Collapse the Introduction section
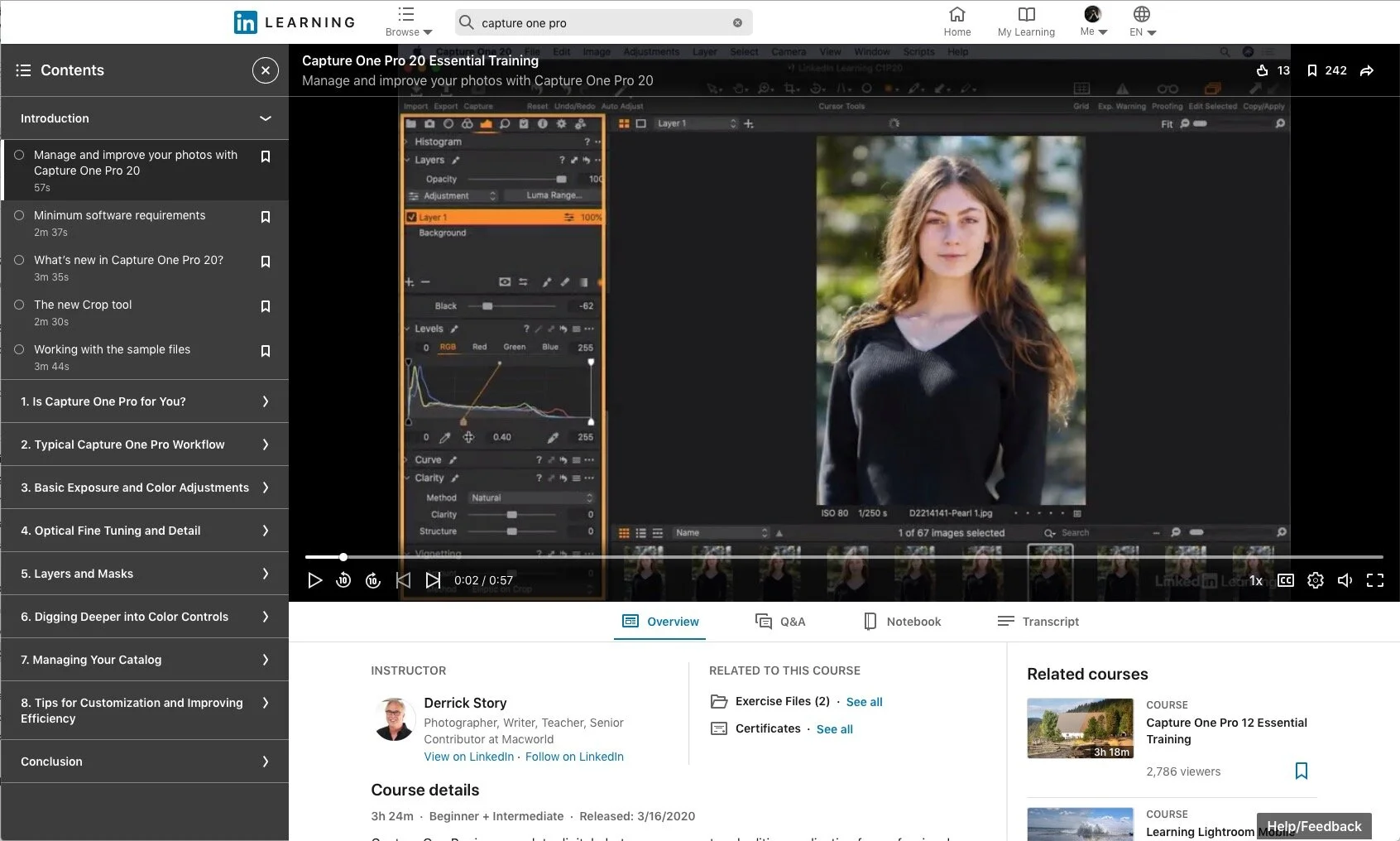1400x841 pixels. click(145, 118)
